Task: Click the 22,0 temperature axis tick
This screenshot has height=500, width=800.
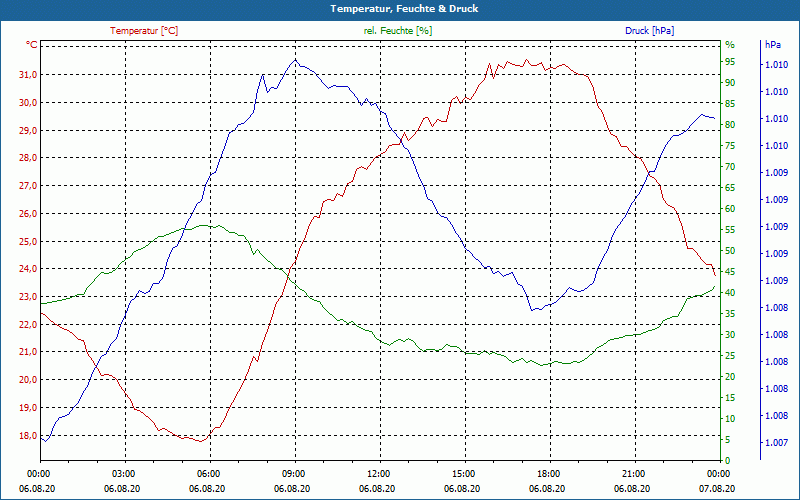Action: (28, 324)
